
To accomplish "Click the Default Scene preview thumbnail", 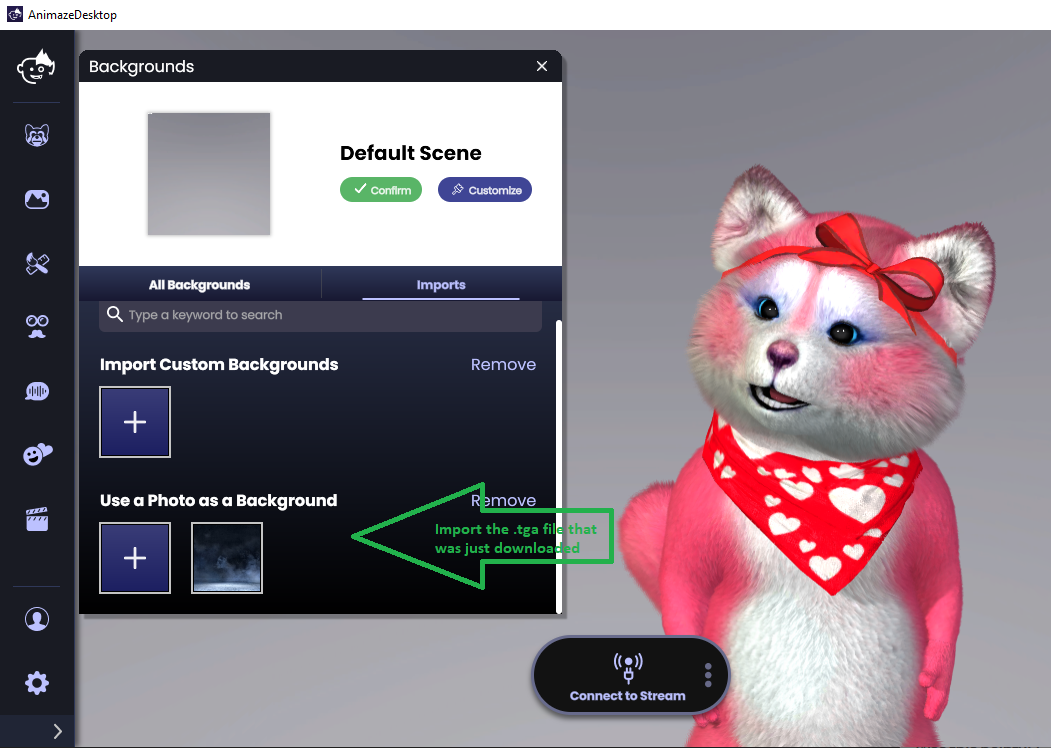I will pyautogui.click(x=209, y=174).
